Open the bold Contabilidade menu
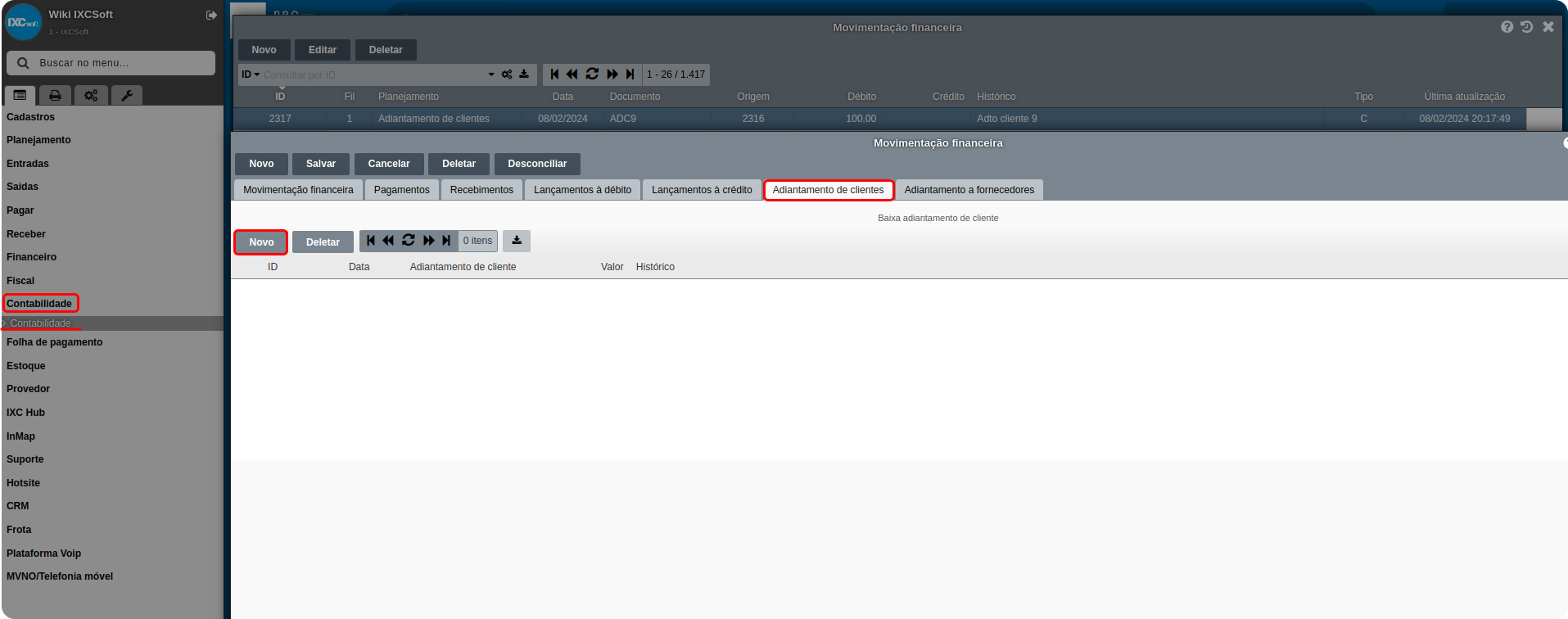Screen dimensions: 1568x619 click(x=39, y=304)
